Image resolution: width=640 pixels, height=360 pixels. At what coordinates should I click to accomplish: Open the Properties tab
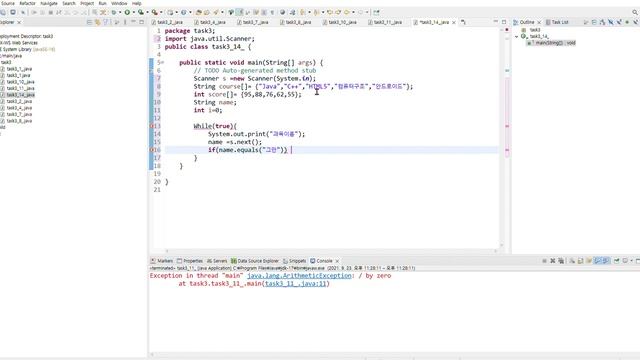click(190, 260)
